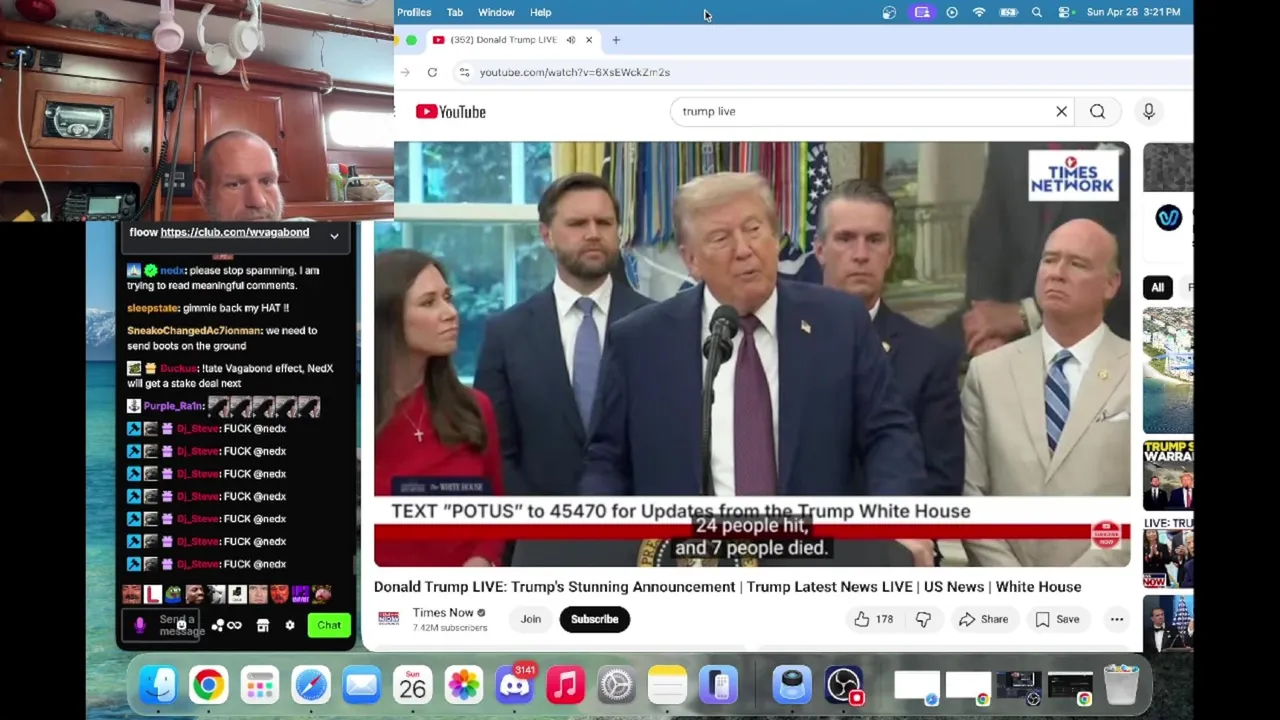
Task: Subscribe to Times Now channel
Action: tap(594, 619)
